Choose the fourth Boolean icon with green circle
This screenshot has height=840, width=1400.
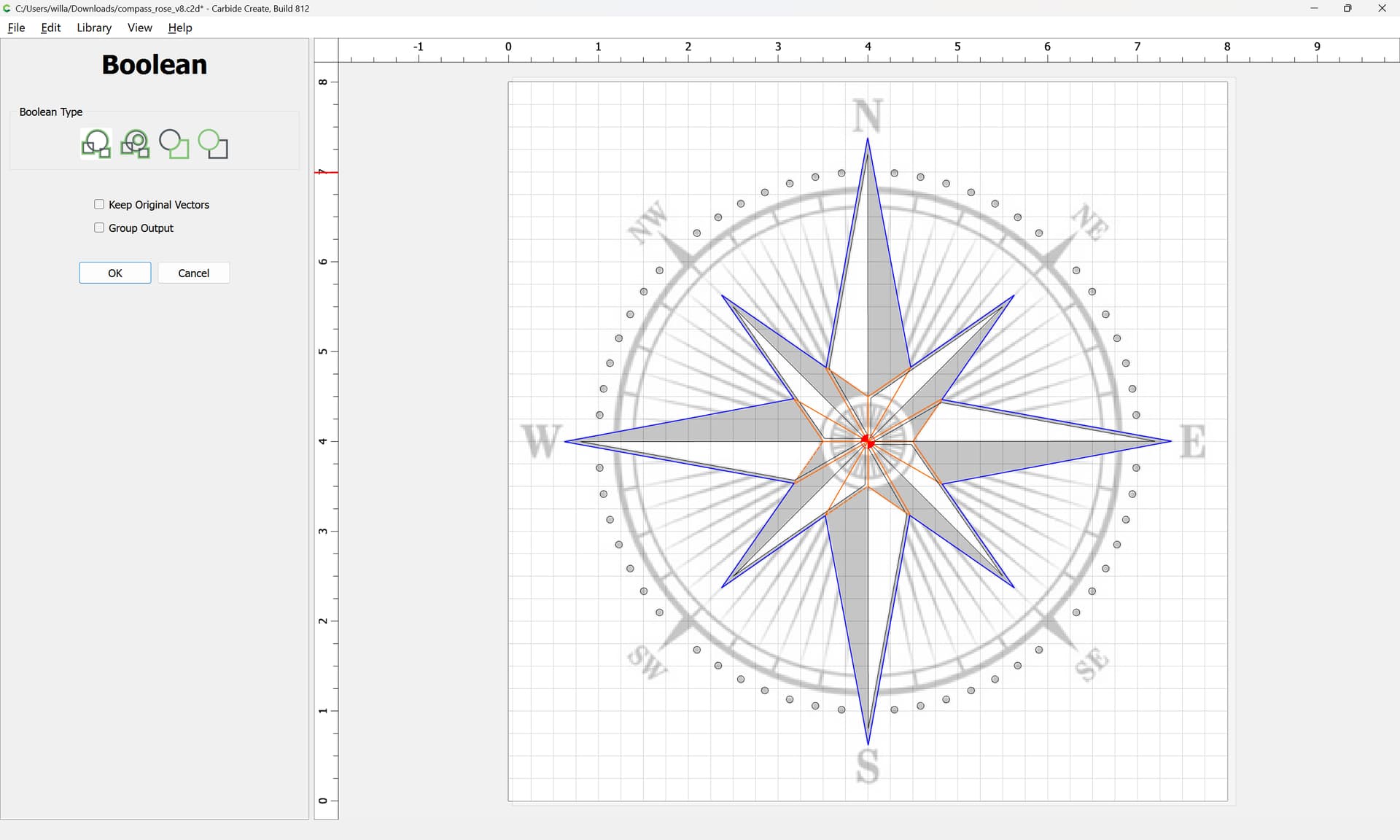[x=213, y=144]
